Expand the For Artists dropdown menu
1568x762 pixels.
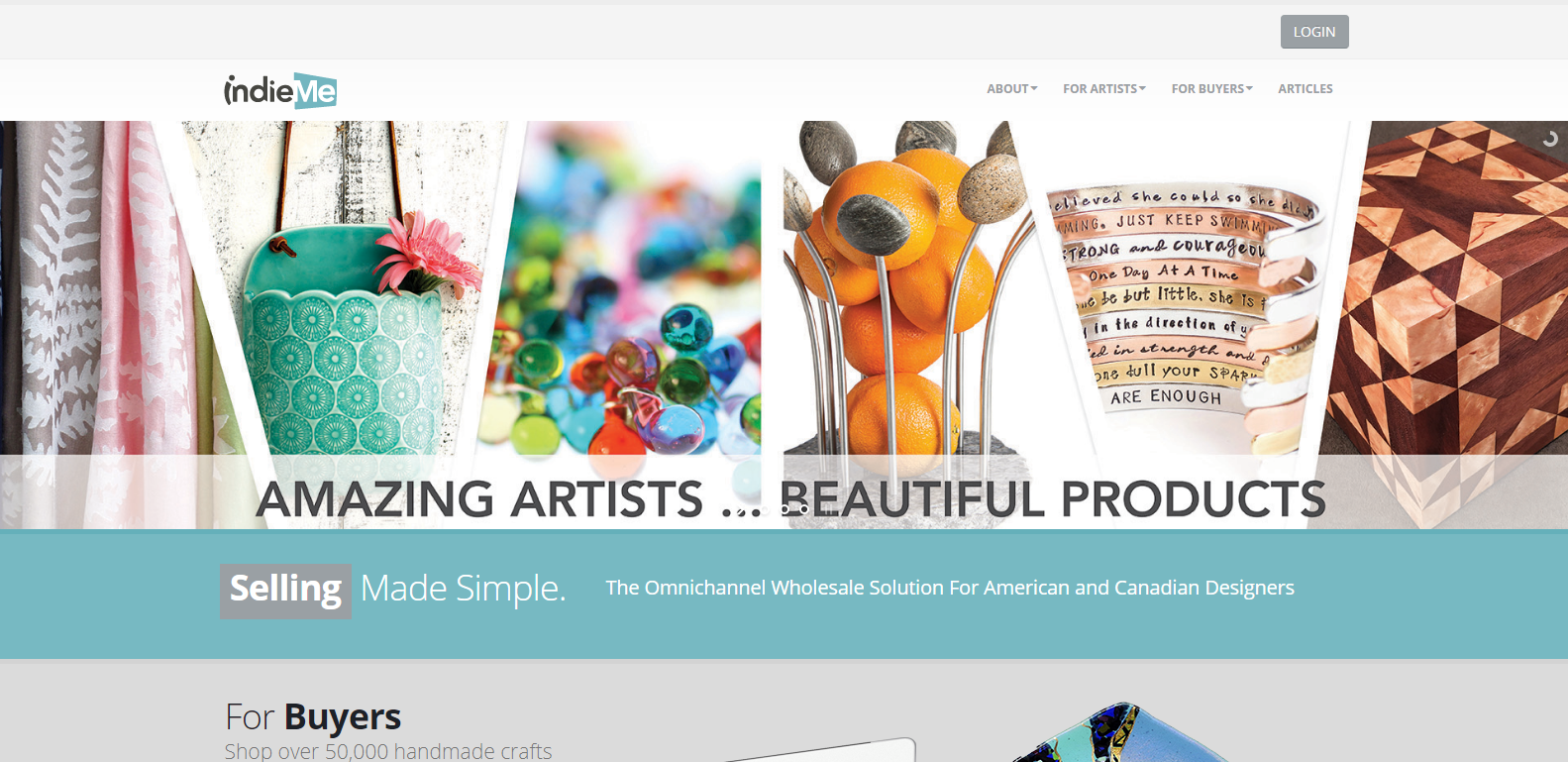[x=1104, y=88]
